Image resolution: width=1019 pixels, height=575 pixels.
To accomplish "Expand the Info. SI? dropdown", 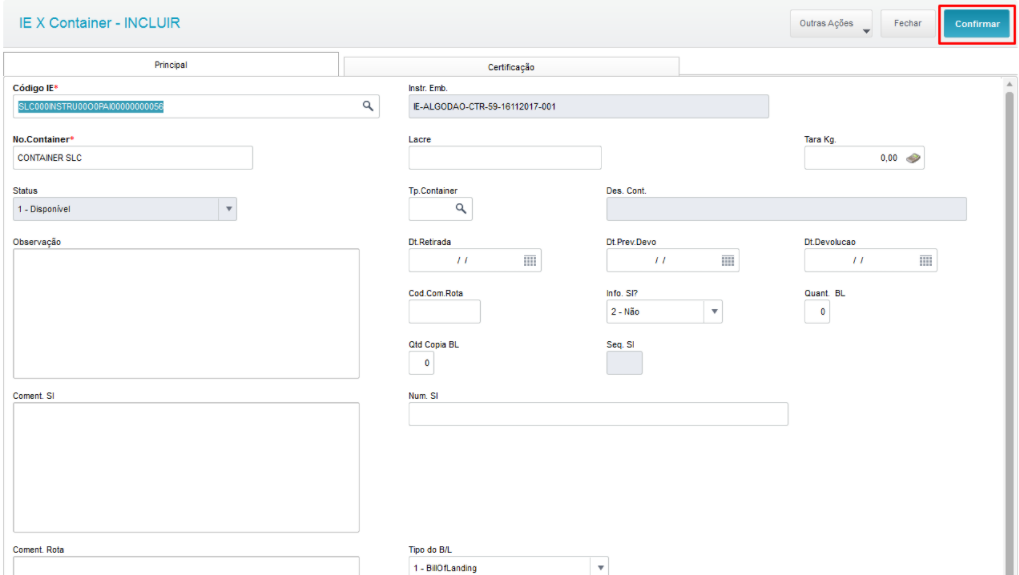I will click(x=714, y=312).
